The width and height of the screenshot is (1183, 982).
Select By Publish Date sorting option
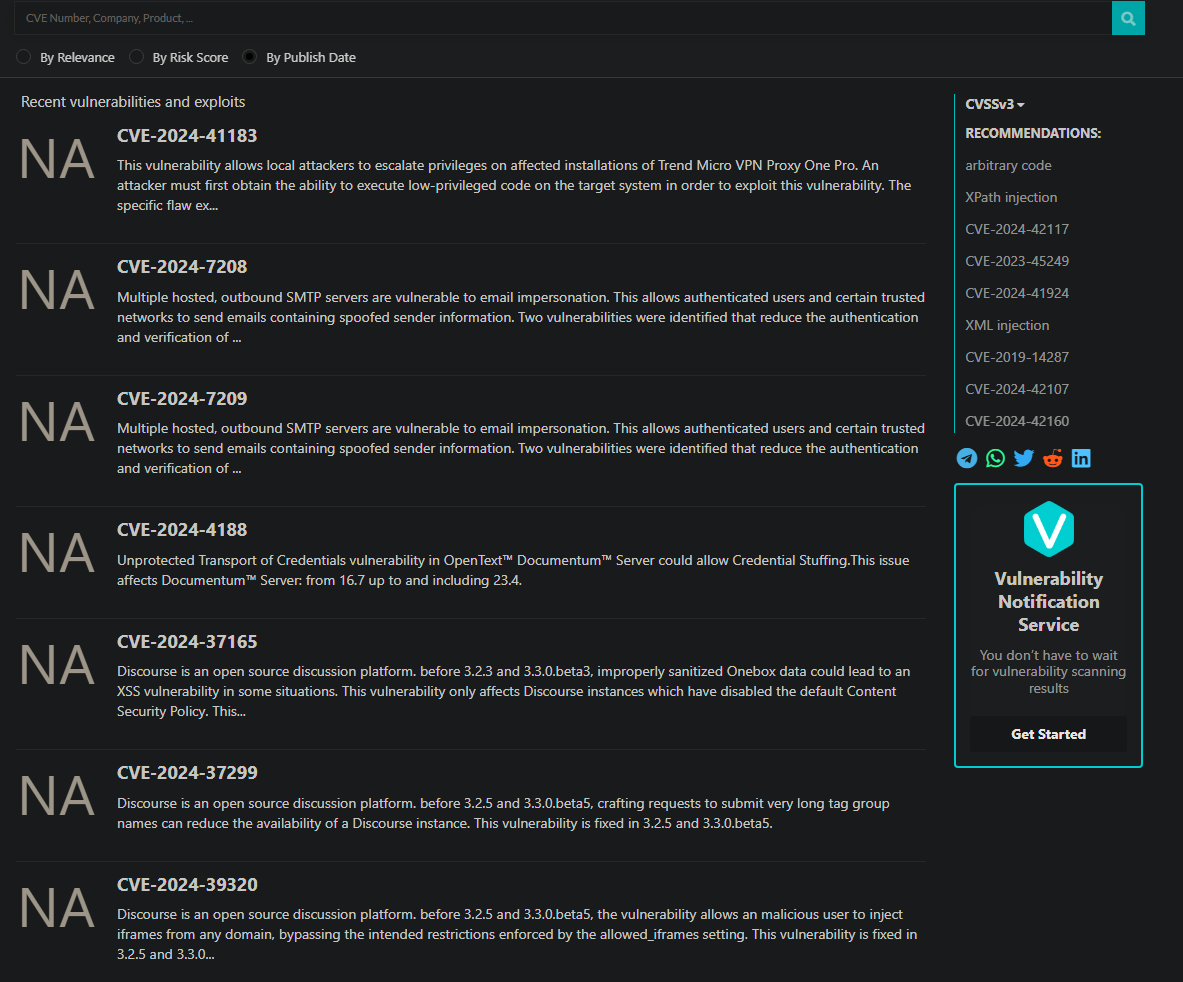point(250,57)
